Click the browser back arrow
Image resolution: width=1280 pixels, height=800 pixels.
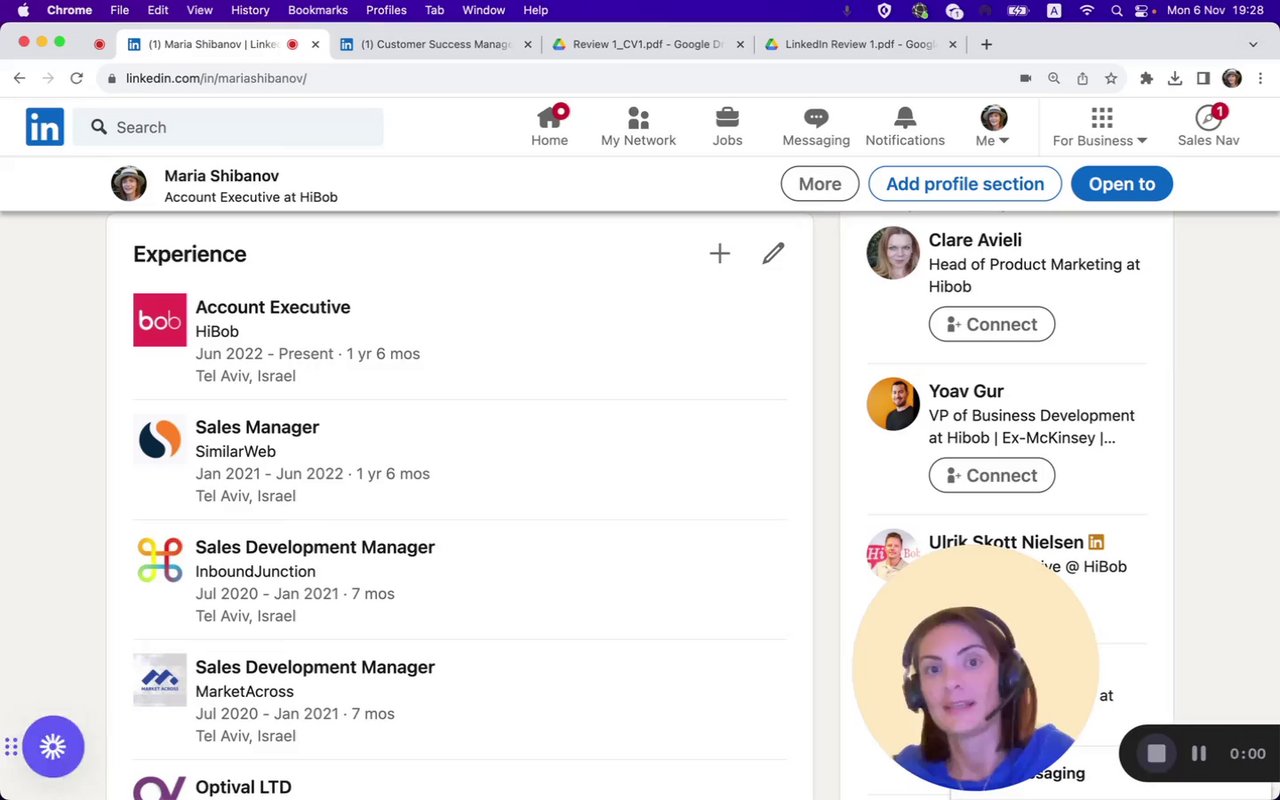click(19, 78)
